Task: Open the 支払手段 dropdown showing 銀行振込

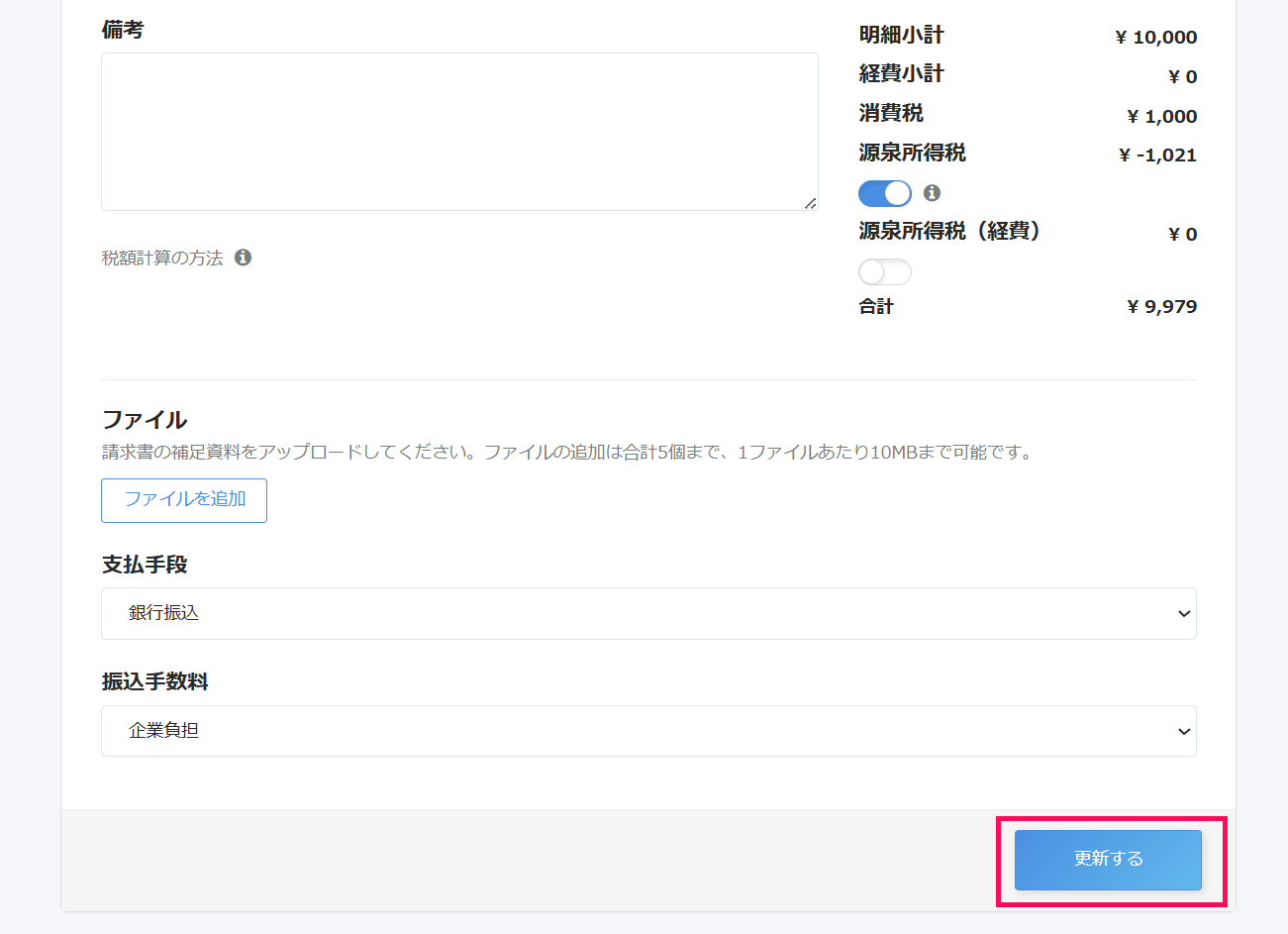Action: coord(648,613)
